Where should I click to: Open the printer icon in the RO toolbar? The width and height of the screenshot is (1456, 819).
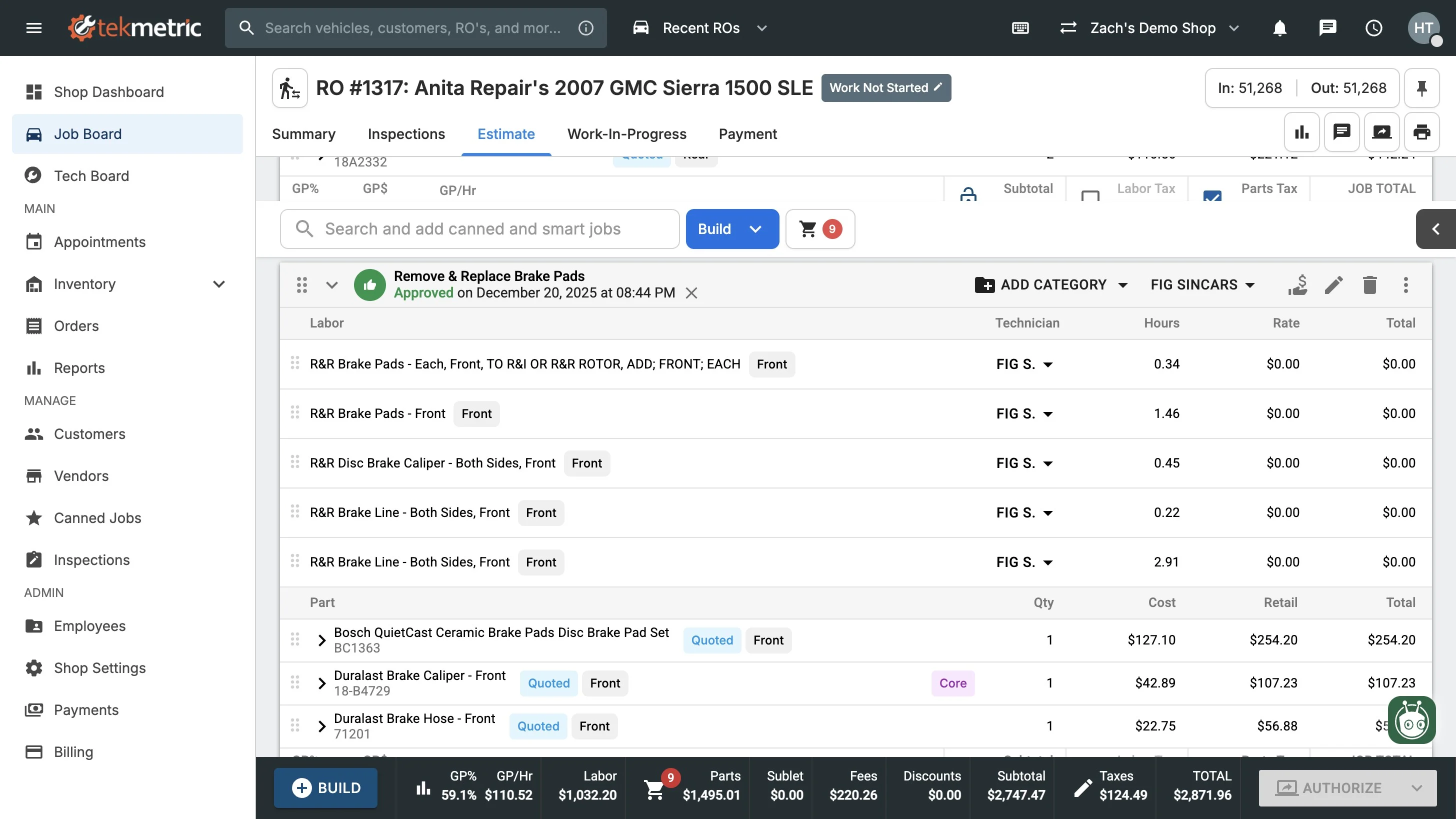point(1421,132)
